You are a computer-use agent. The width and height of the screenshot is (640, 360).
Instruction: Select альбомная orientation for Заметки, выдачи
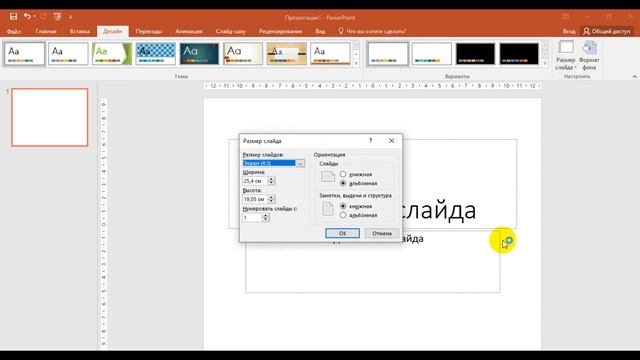tap(343, 215)
